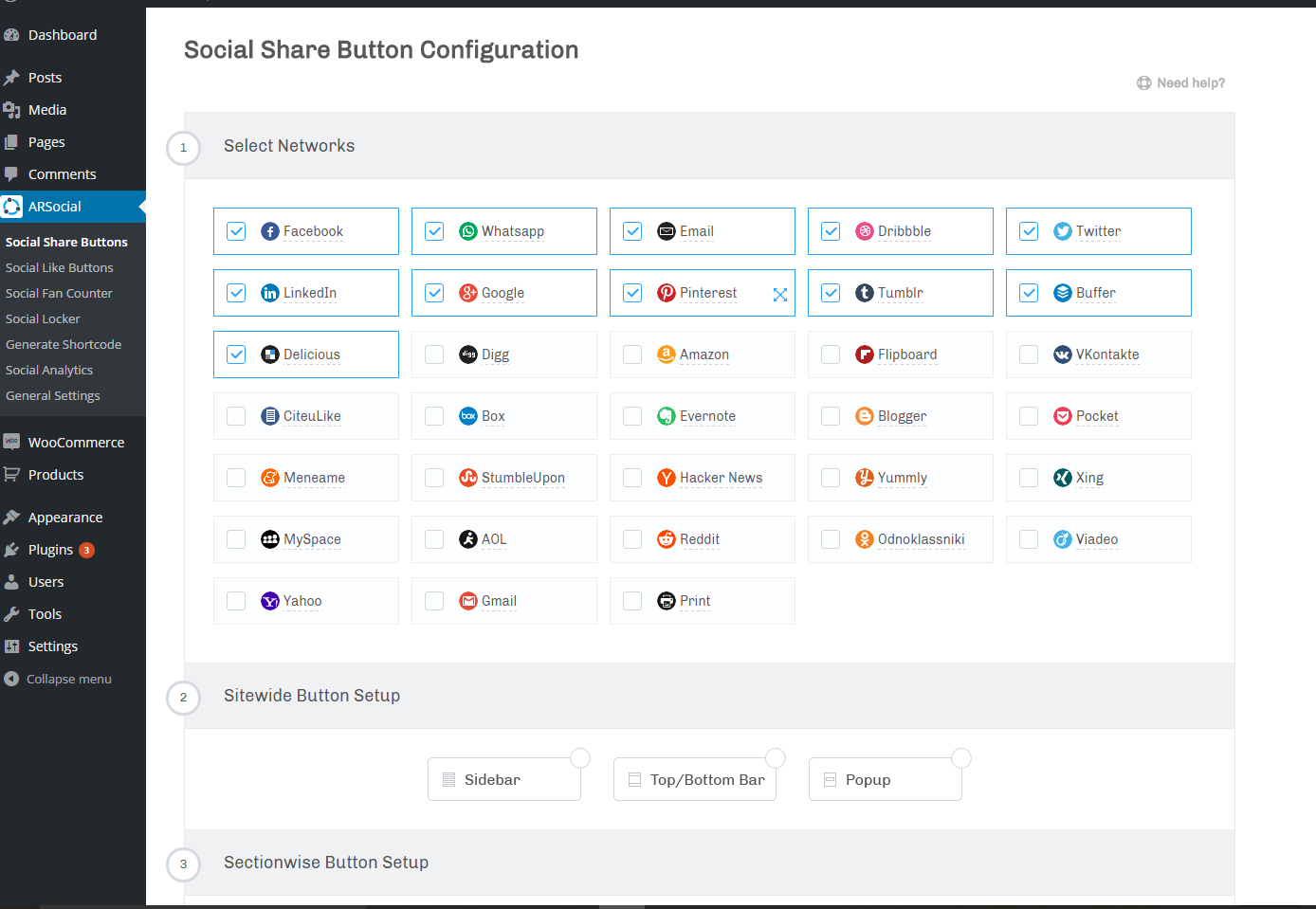
Task: Go to Generate Shortcode page
Action: 64,345
